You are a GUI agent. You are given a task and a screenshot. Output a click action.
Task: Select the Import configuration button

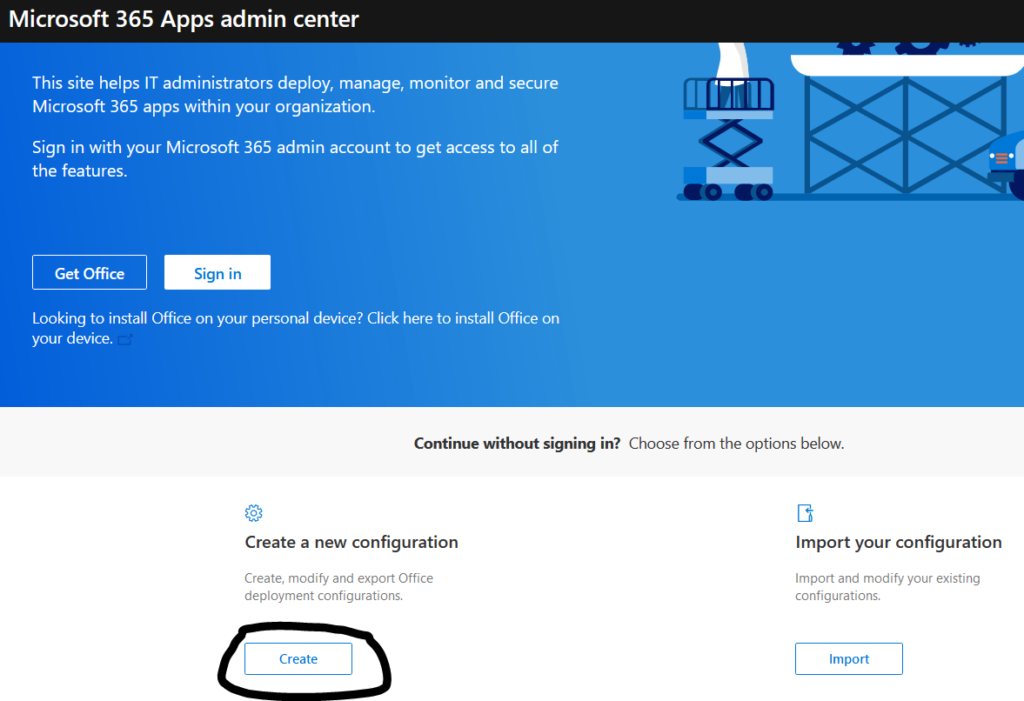(x=849, y=659)
